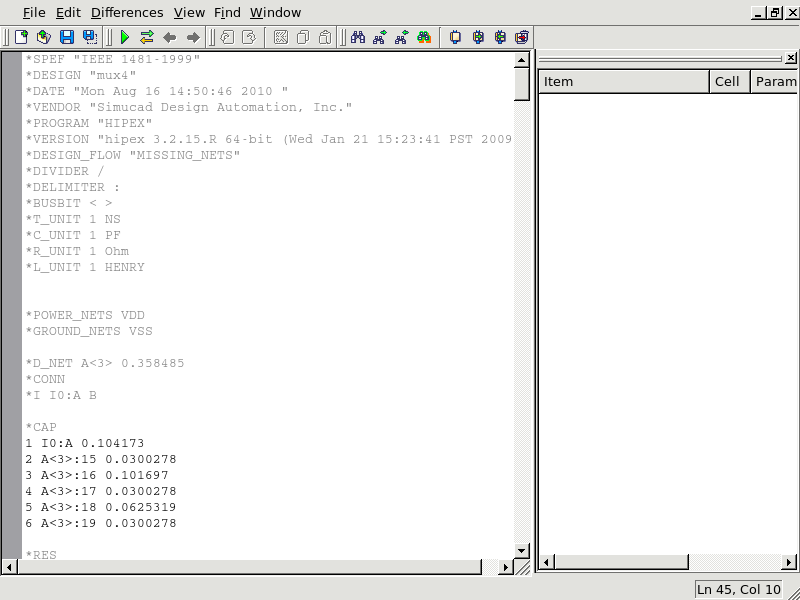800x600 pixels.
Task: Click the Item column header
Action: pos(623,81)
